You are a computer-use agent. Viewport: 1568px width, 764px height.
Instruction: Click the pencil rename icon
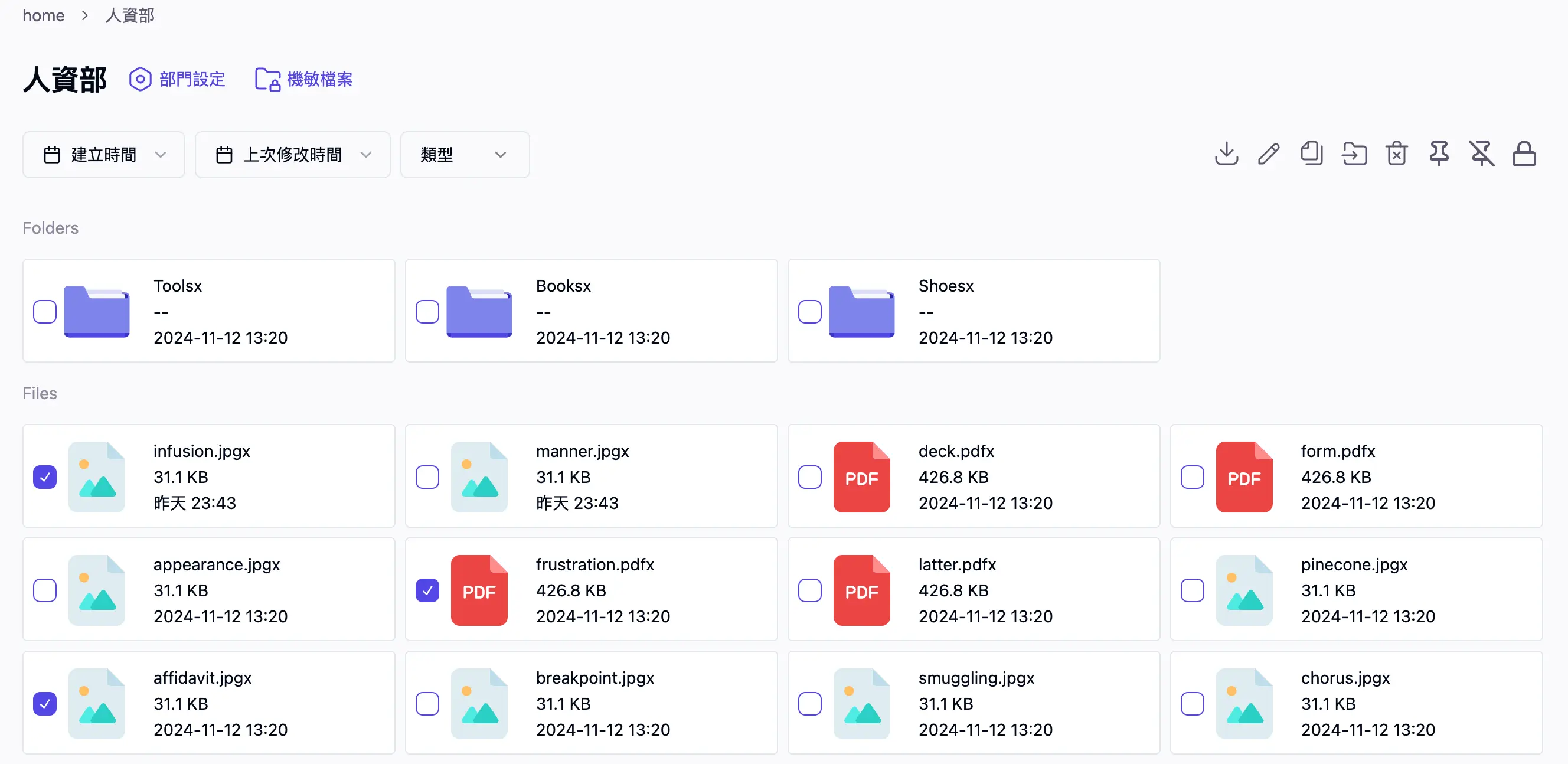pos(1269,154)
